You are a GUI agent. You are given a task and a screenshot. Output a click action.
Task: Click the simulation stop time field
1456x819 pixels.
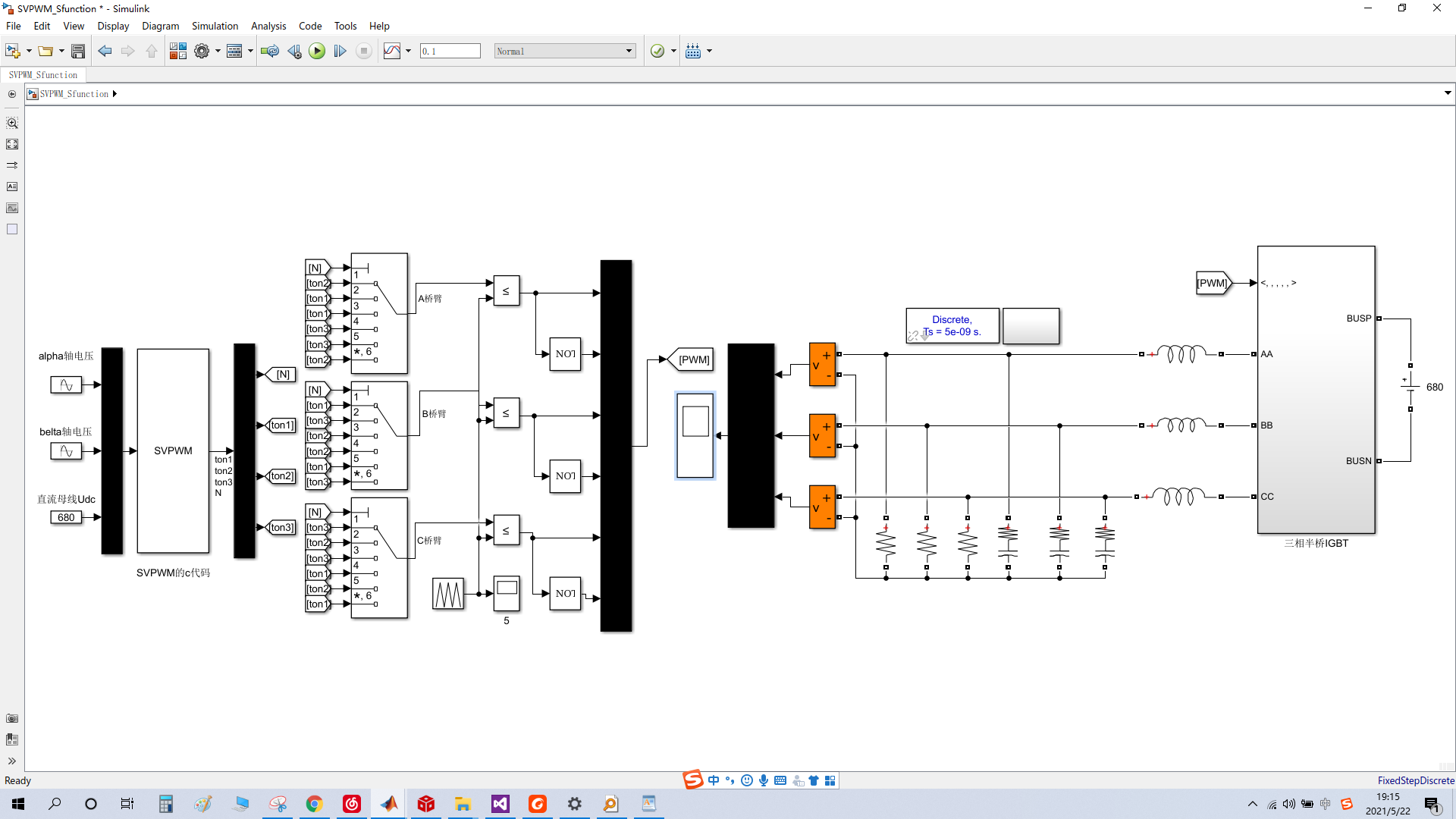450,51
